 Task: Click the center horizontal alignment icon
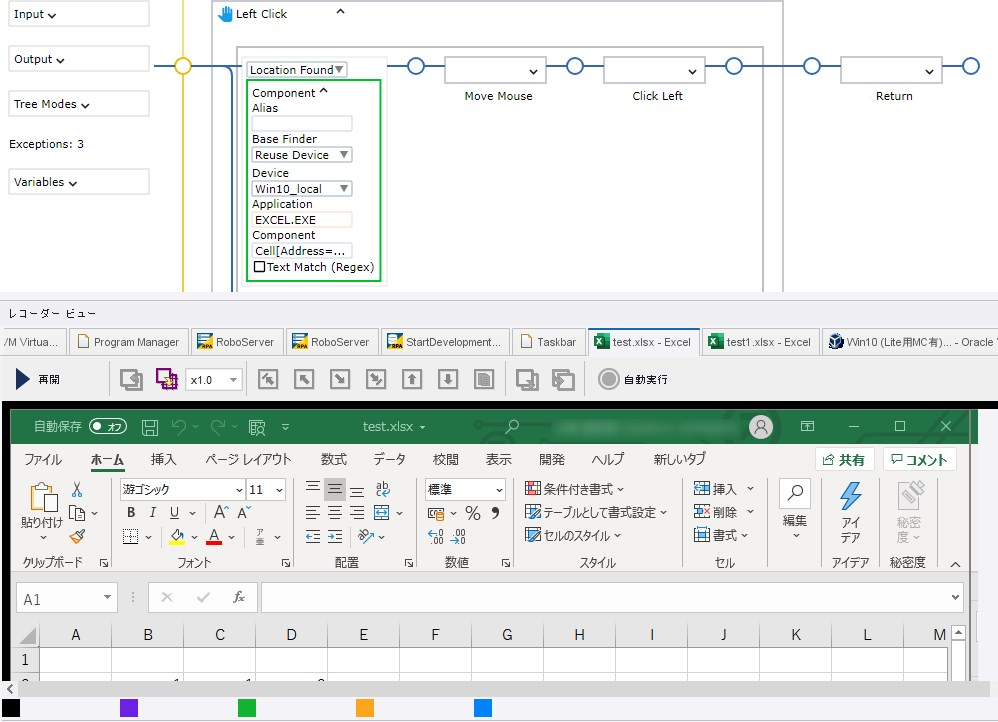[335, 513]
